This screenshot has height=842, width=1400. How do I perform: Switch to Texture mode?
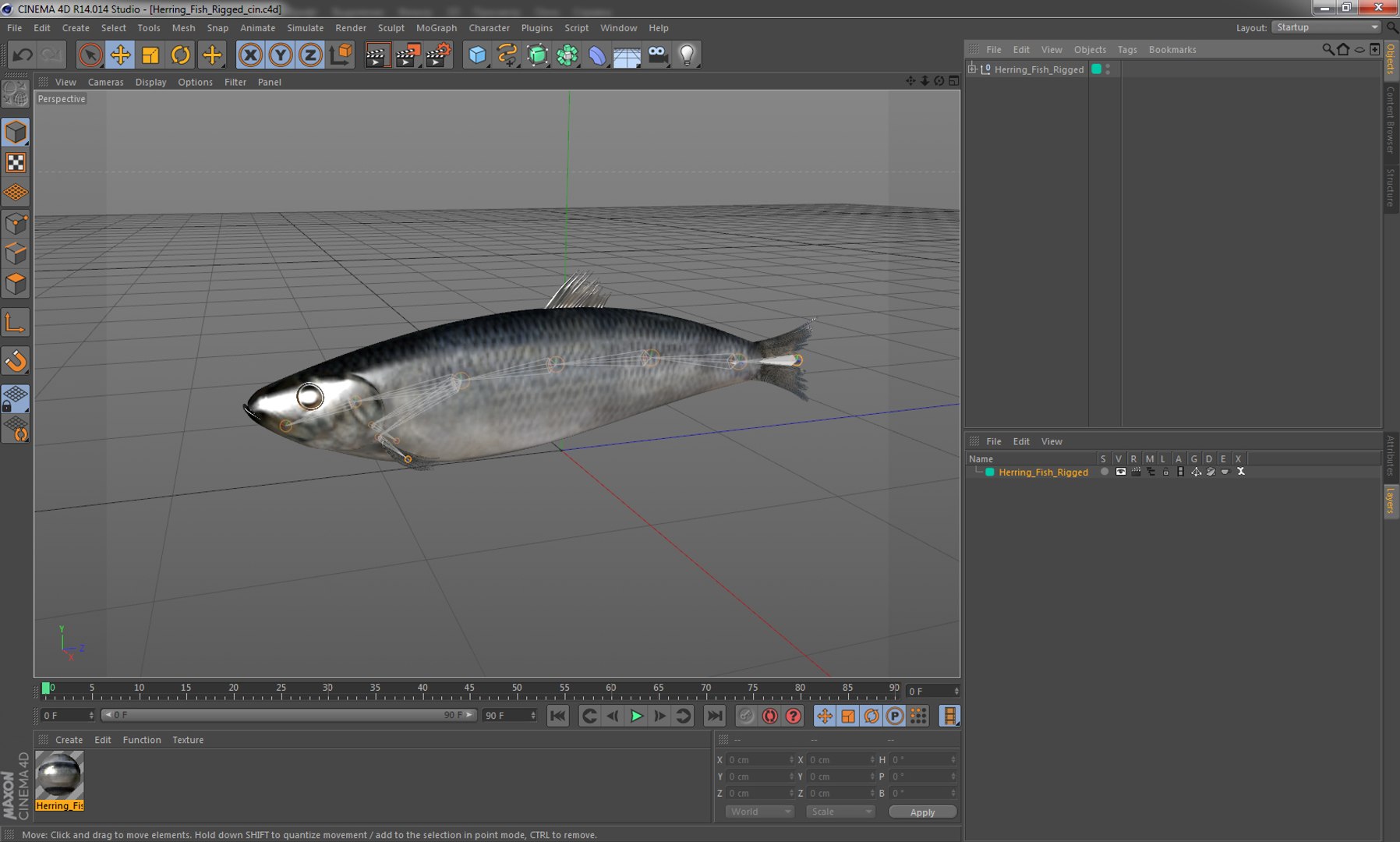pos(16,162)
